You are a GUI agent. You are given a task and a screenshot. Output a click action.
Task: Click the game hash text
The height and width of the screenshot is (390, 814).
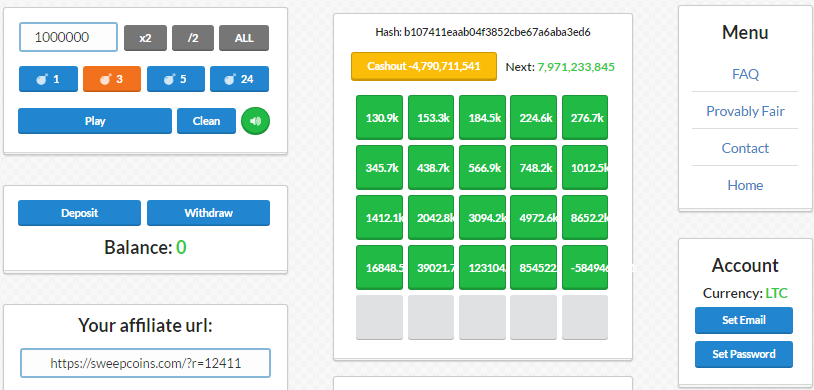click(483, 32)
